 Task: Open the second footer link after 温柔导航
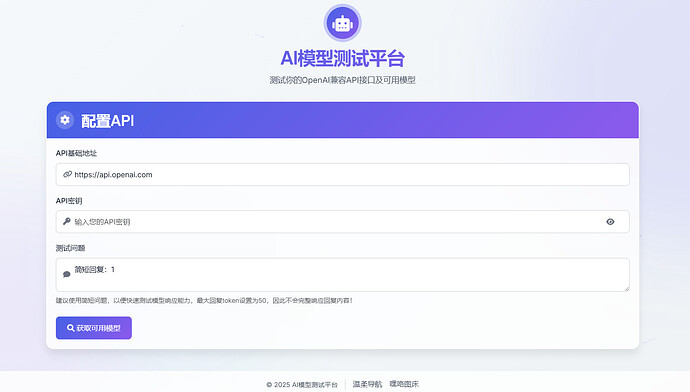click(x=404, y=384)
